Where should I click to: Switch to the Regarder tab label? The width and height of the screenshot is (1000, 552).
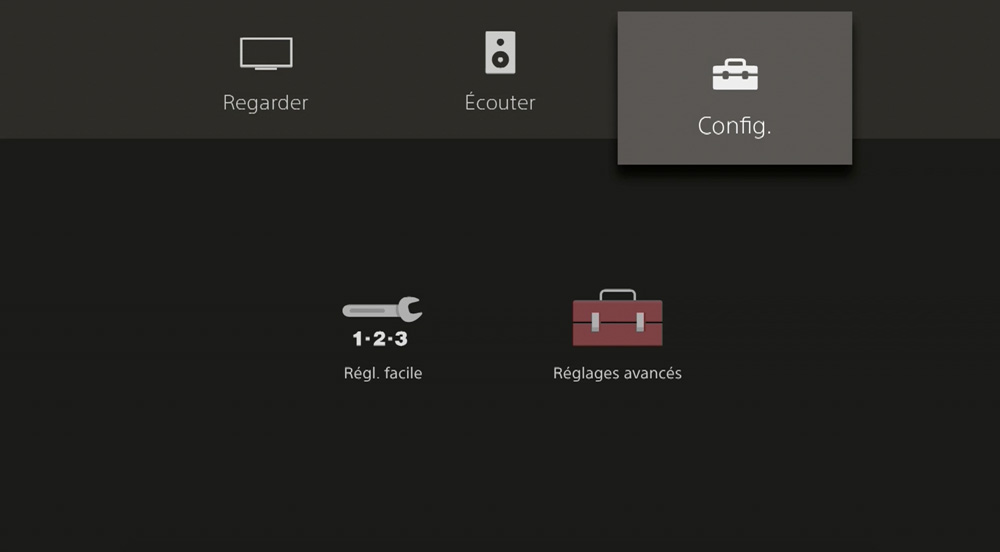pyautogui.click(x=265, y=103)
